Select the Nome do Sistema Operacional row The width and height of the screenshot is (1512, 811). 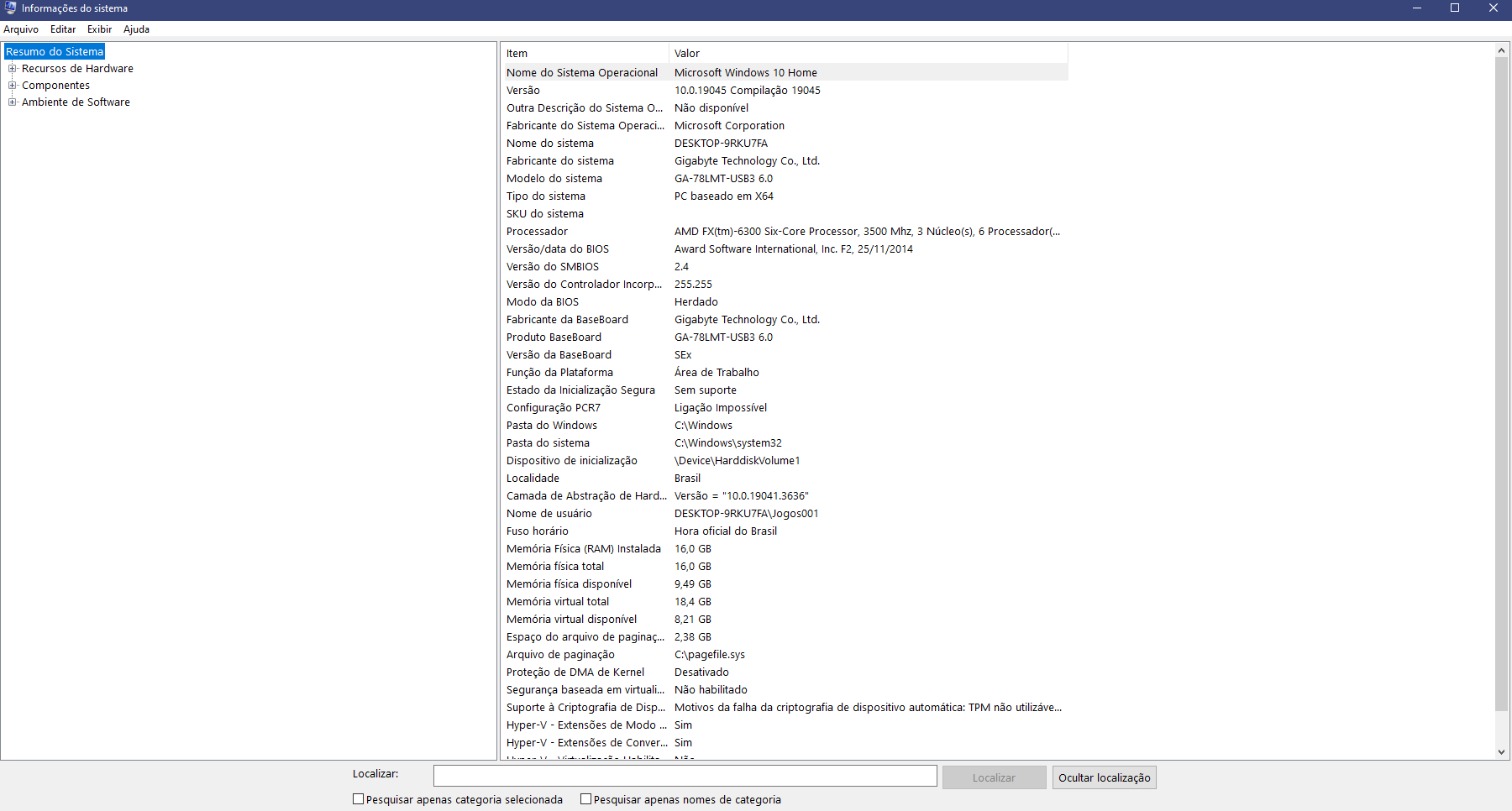tap(785, 73)
